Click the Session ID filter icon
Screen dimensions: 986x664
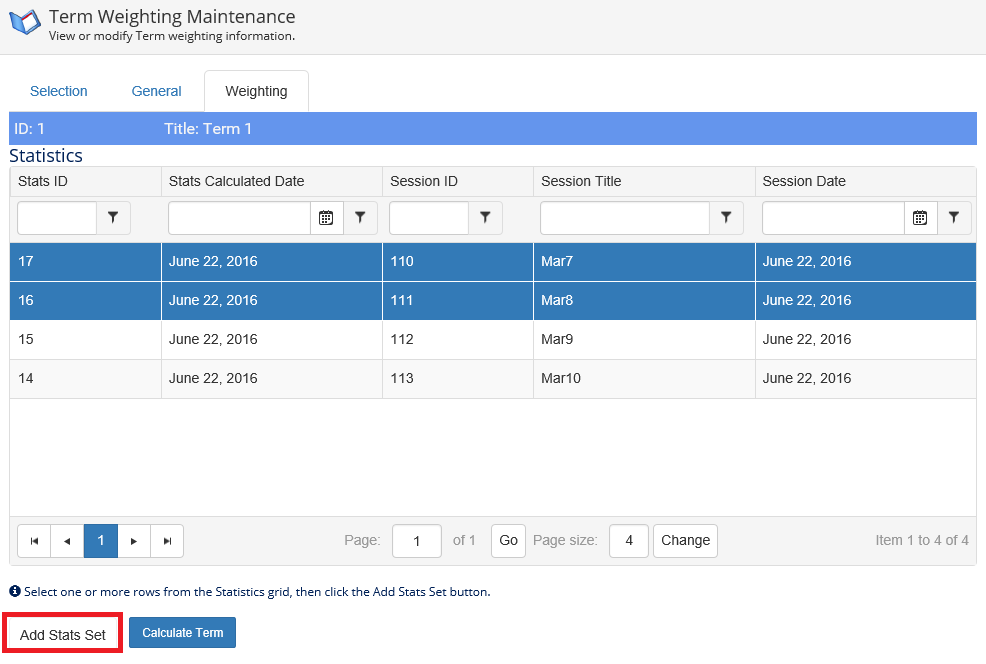[485, 218]
